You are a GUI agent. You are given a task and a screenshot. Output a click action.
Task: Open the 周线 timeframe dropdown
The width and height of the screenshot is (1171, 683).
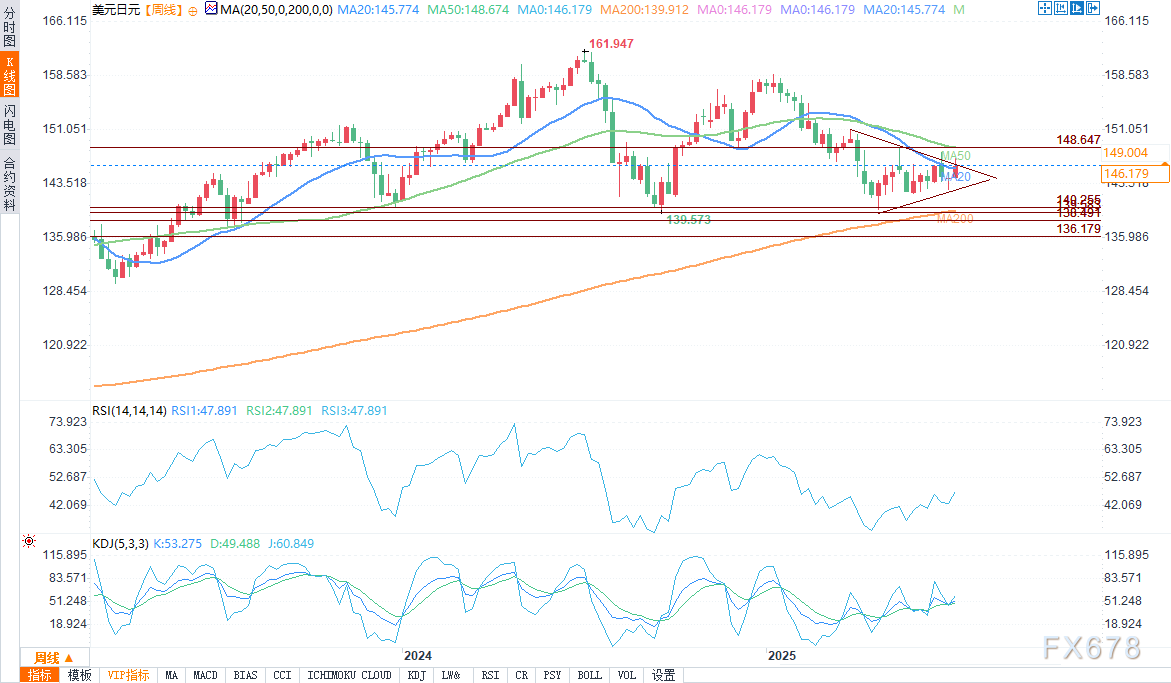pos(52,657)
